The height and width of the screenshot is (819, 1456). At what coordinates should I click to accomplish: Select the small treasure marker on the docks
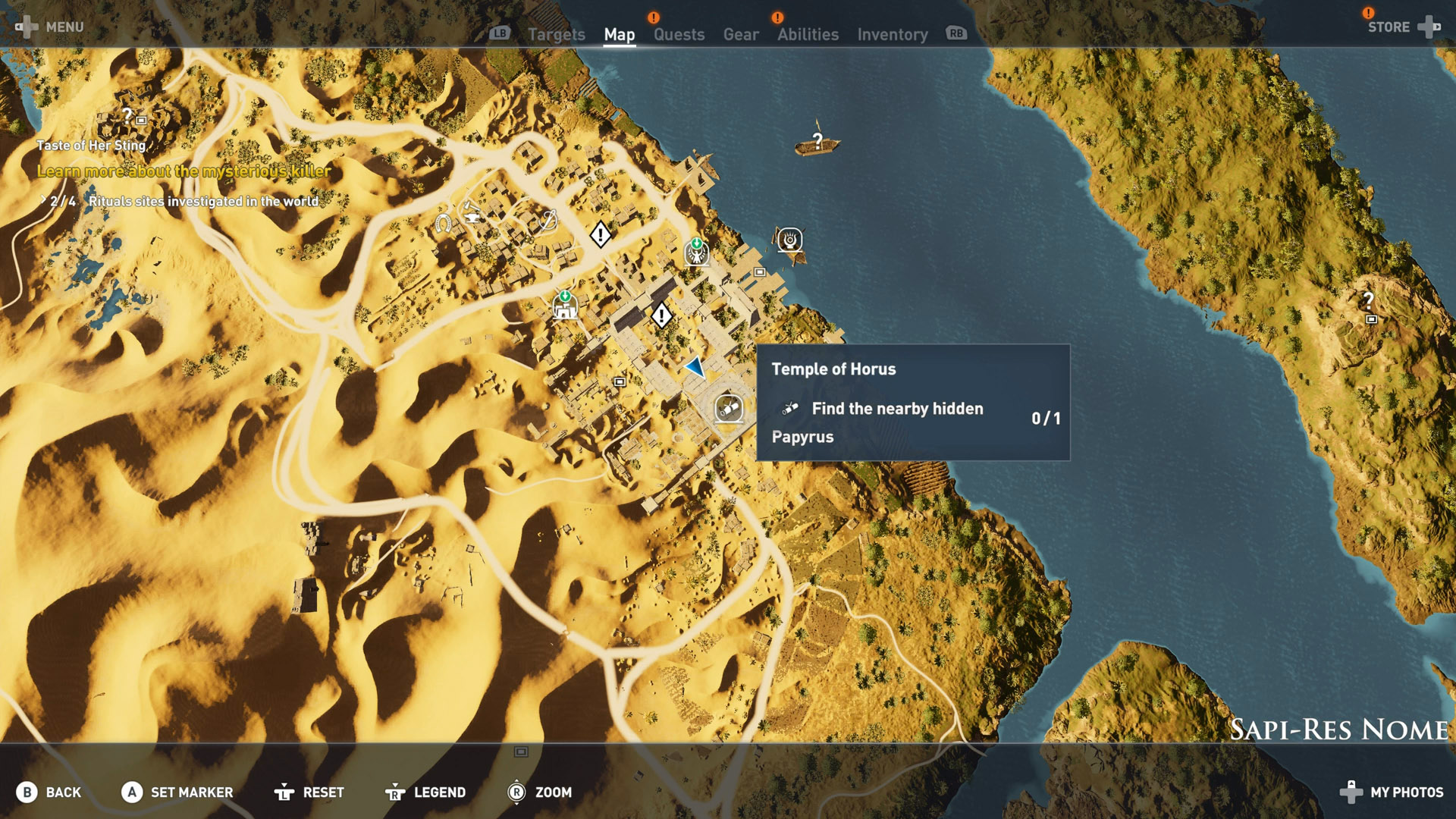click(760, 271)
